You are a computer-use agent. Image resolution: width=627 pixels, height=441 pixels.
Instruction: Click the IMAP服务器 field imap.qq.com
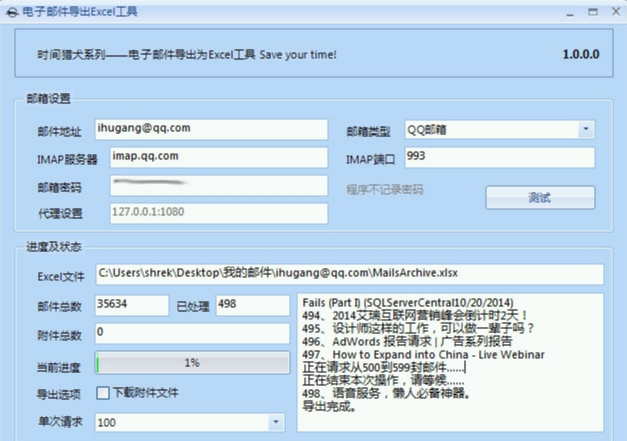tap(219, 157)
